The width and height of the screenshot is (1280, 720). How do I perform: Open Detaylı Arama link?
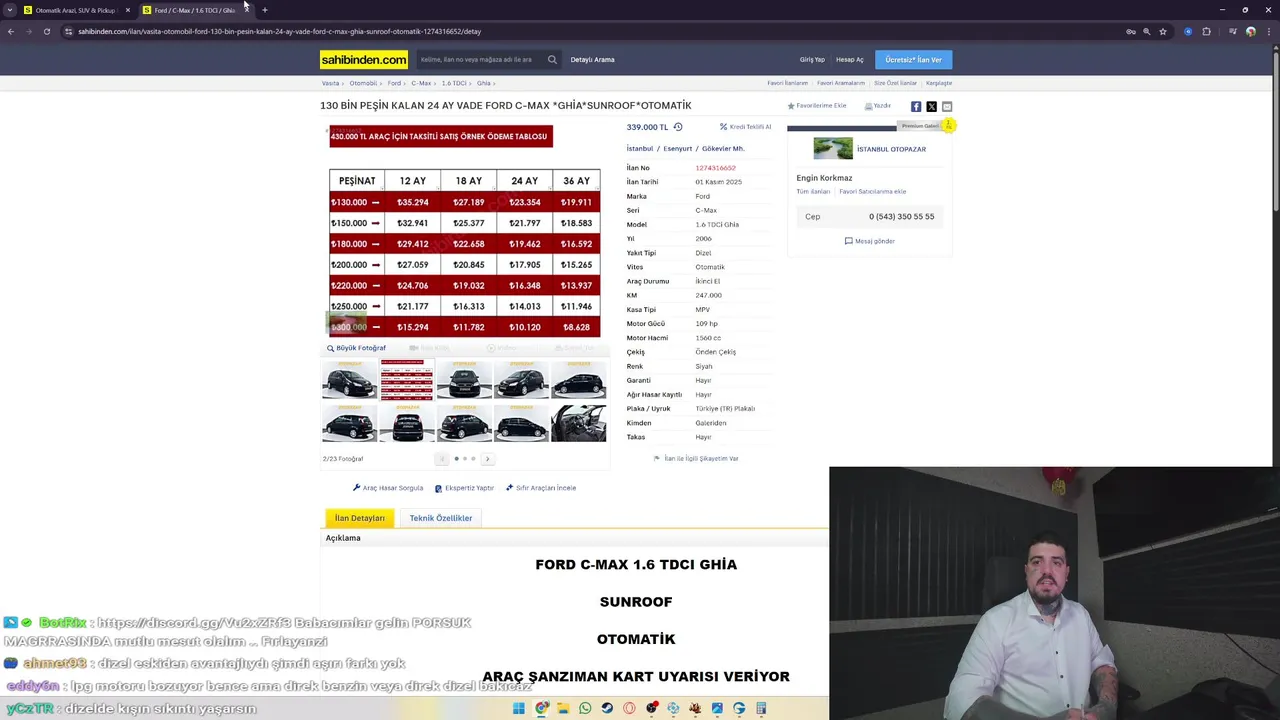(x=592, y=60)
